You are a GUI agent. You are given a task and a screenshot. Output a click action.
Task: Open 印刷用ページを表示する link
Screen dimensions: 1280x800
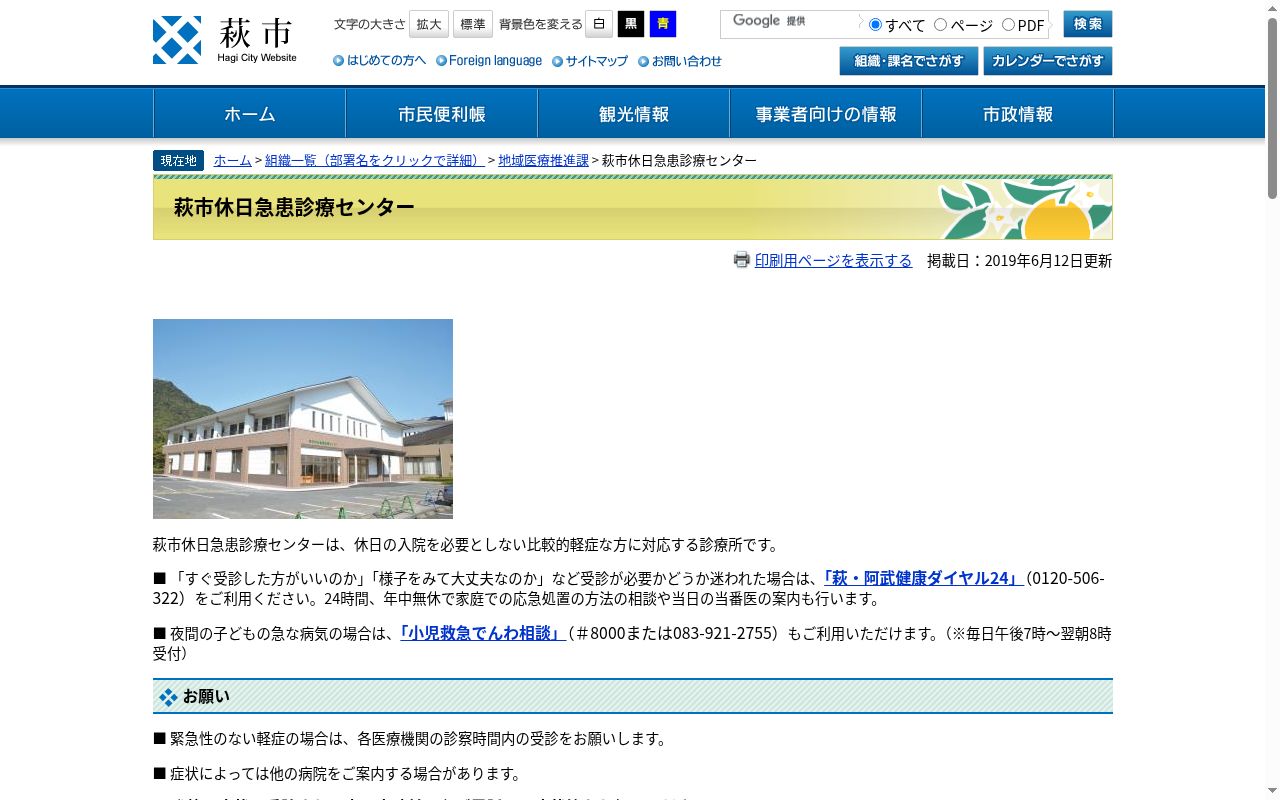pyautogui.click(x=833, y=260)
